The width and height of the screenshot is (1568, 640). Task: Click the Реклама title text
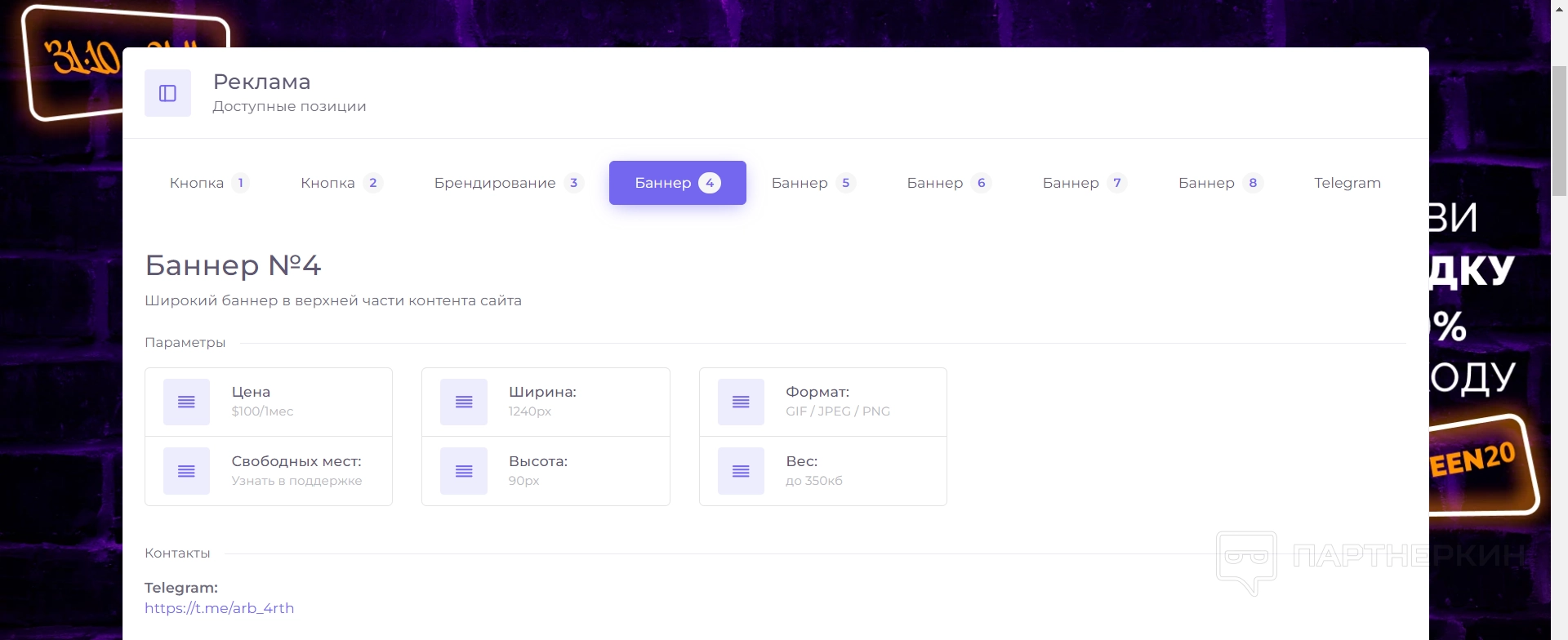pyautogui.click(x=262, y=82)
